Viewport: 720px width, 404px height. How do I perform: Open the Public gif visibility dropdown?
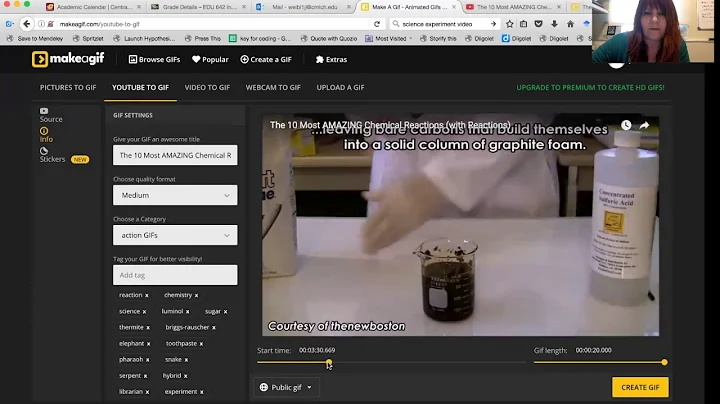click(x=286, y=387)
